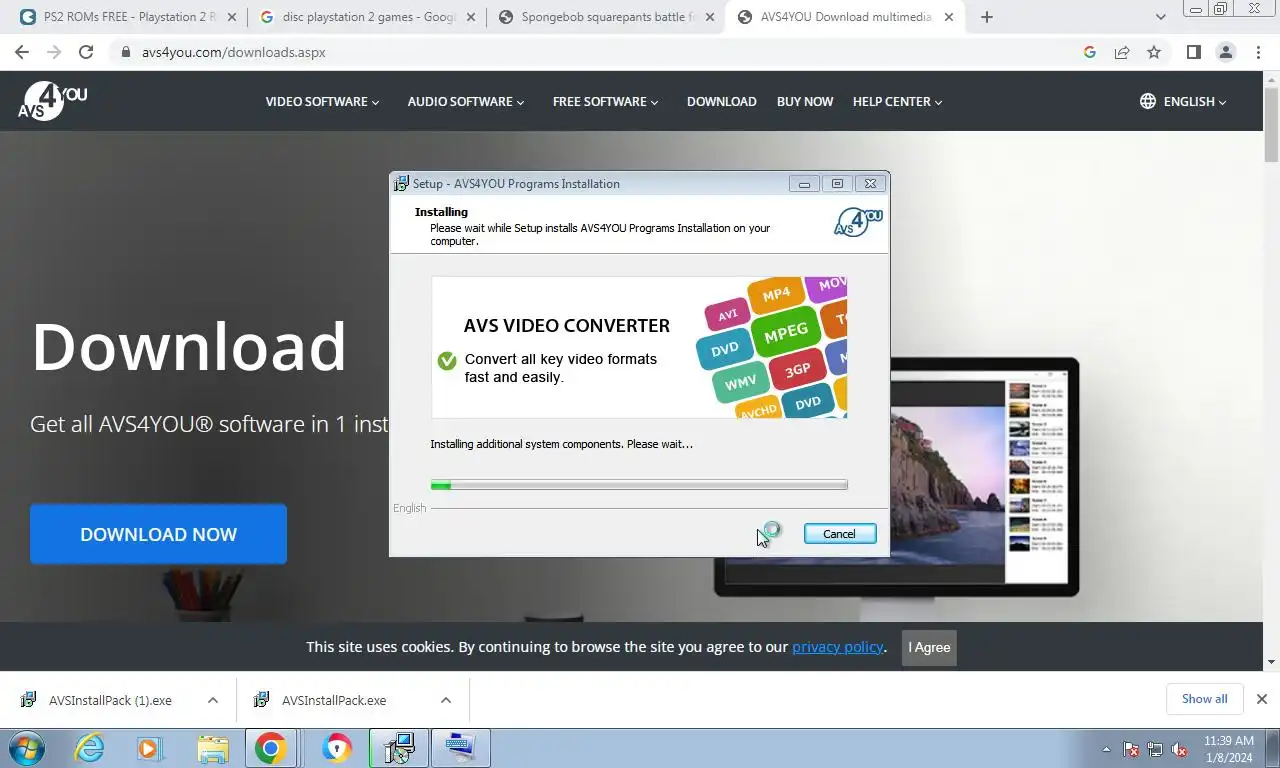Click the blue Download Now button
This screenshot has width=1280, height=768.
(158, 534)
